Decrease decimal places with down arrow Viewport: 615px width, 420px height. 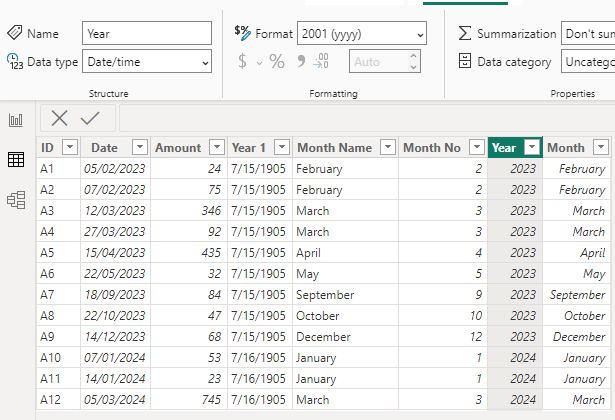point(413,67)
